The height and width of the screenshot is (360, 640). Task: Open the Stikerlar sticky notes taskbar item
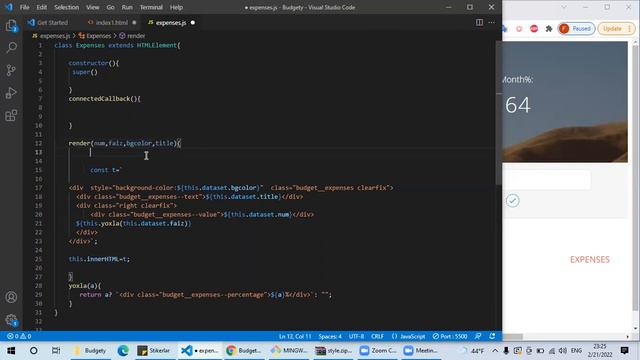[x=154, y=351]
